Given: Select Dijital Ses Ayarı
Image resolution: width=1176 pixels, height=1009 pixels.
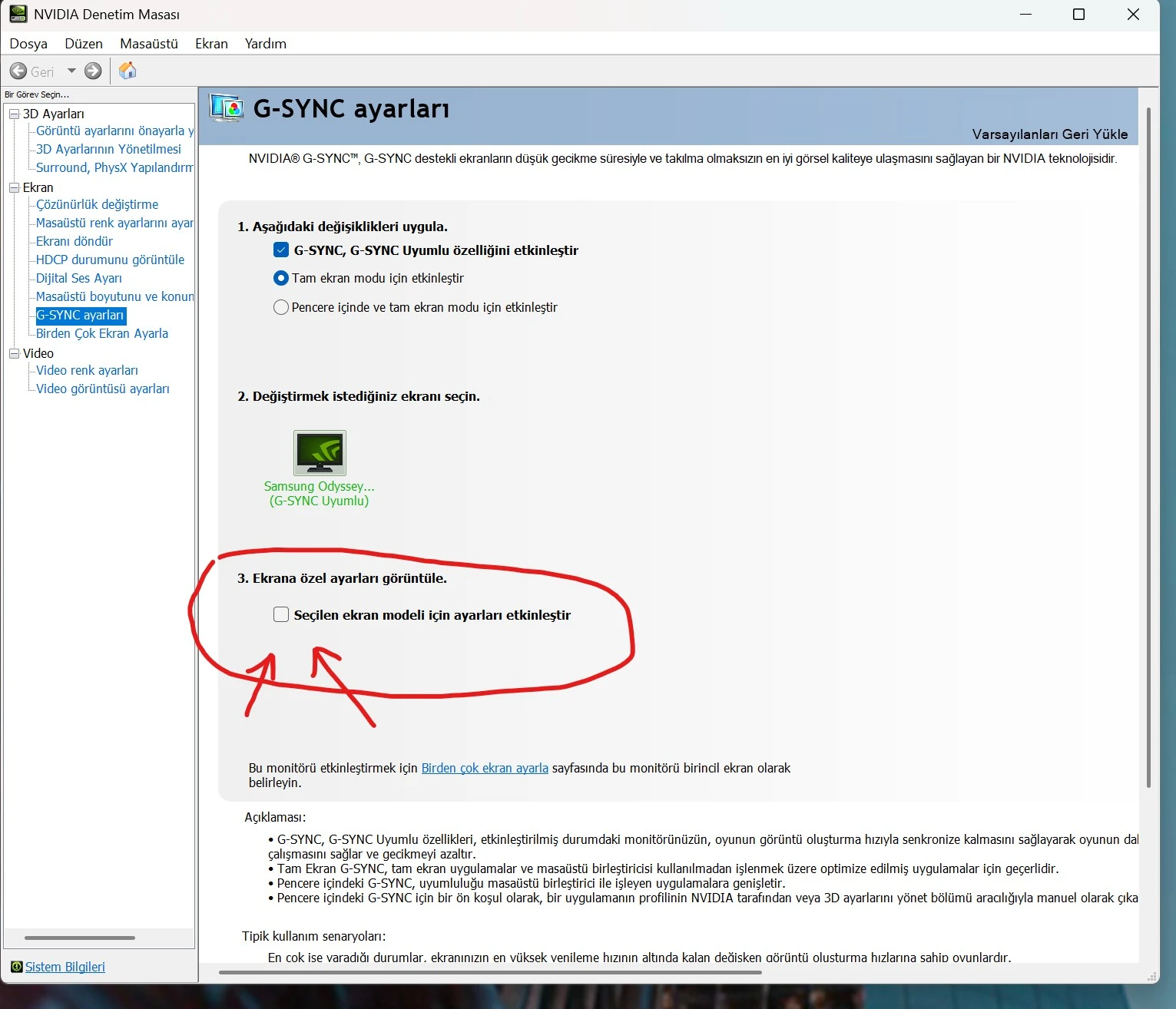Looking at the screenshot, I should click(79, 278).
